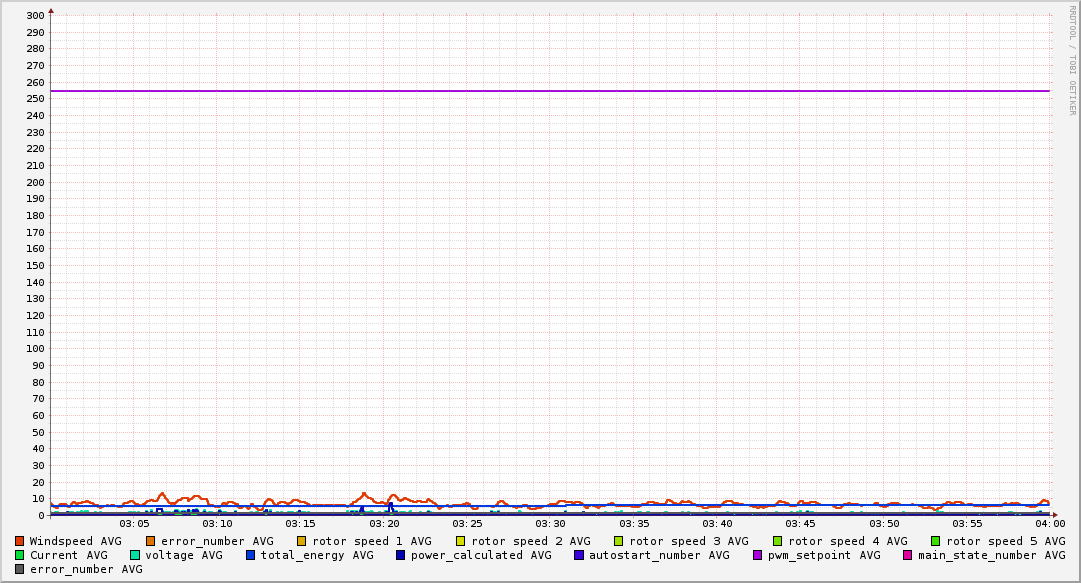Select the rotor speed 1 AVG color box

(302, 541)
